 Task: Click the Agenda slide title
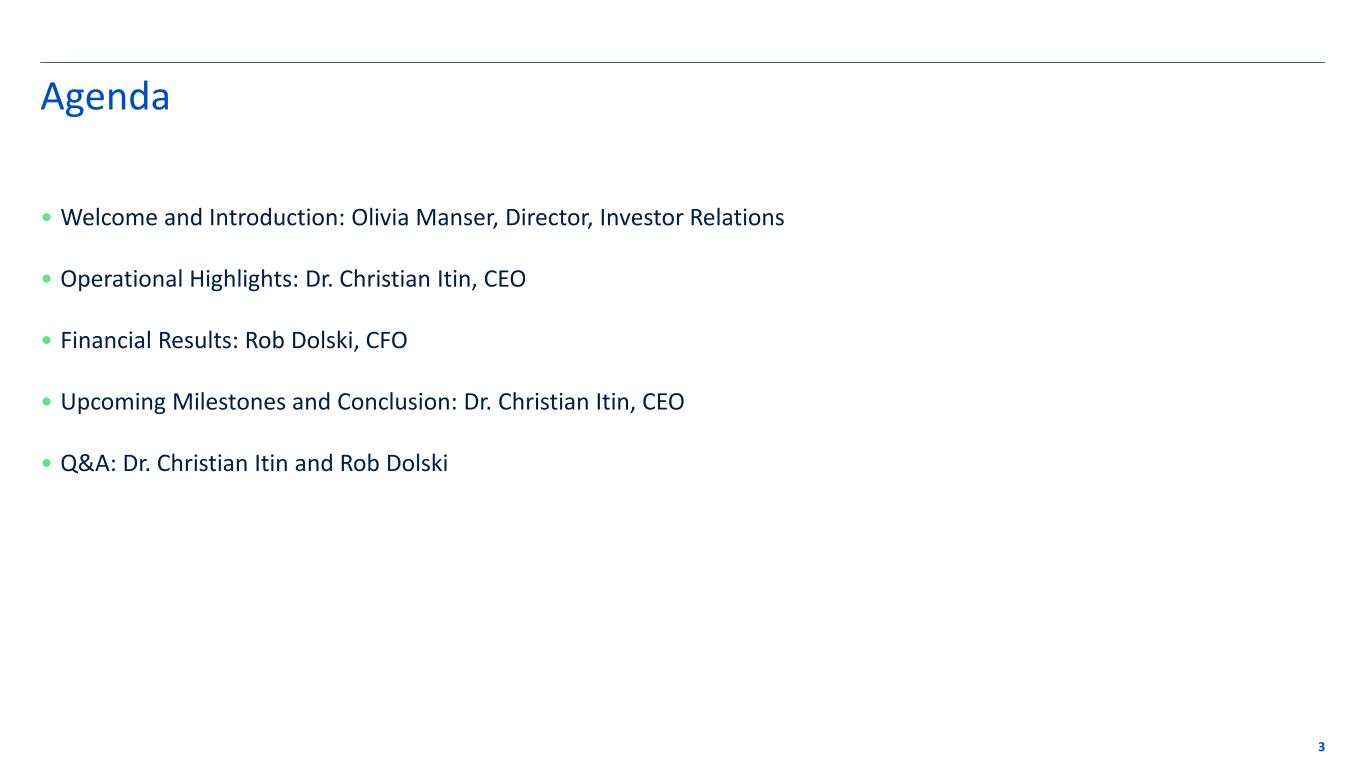pyautogui.click(x=105, y=97)
